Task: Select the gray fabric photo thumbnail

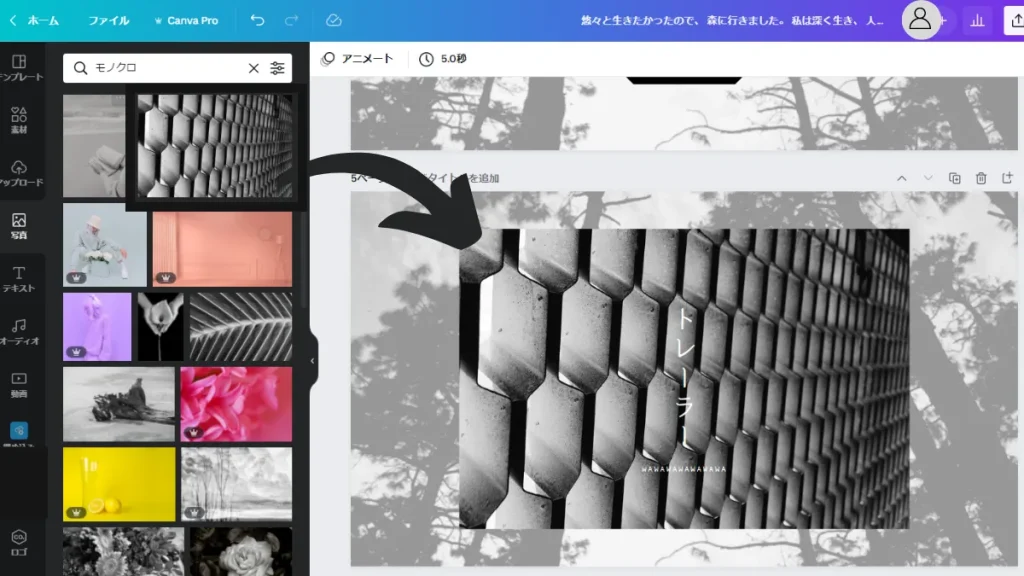Action: [94, 145]
